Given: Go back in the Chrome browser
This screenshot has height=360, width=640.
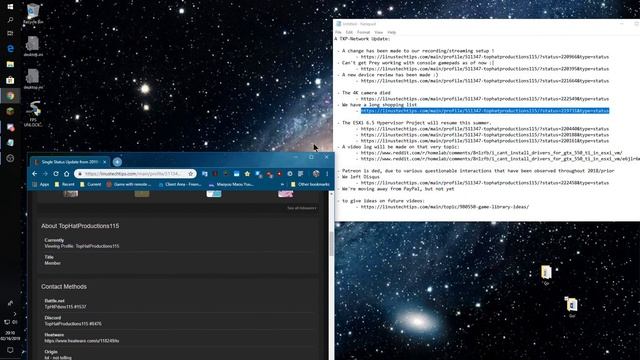Looking at the screenshot, I should 35,174.
